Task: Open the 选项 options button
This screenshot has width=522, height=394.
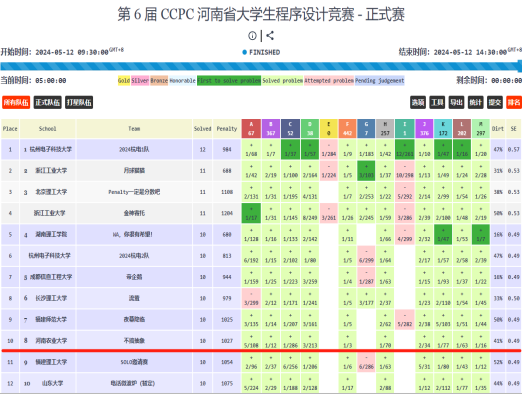Action: (x=418, y=102)
